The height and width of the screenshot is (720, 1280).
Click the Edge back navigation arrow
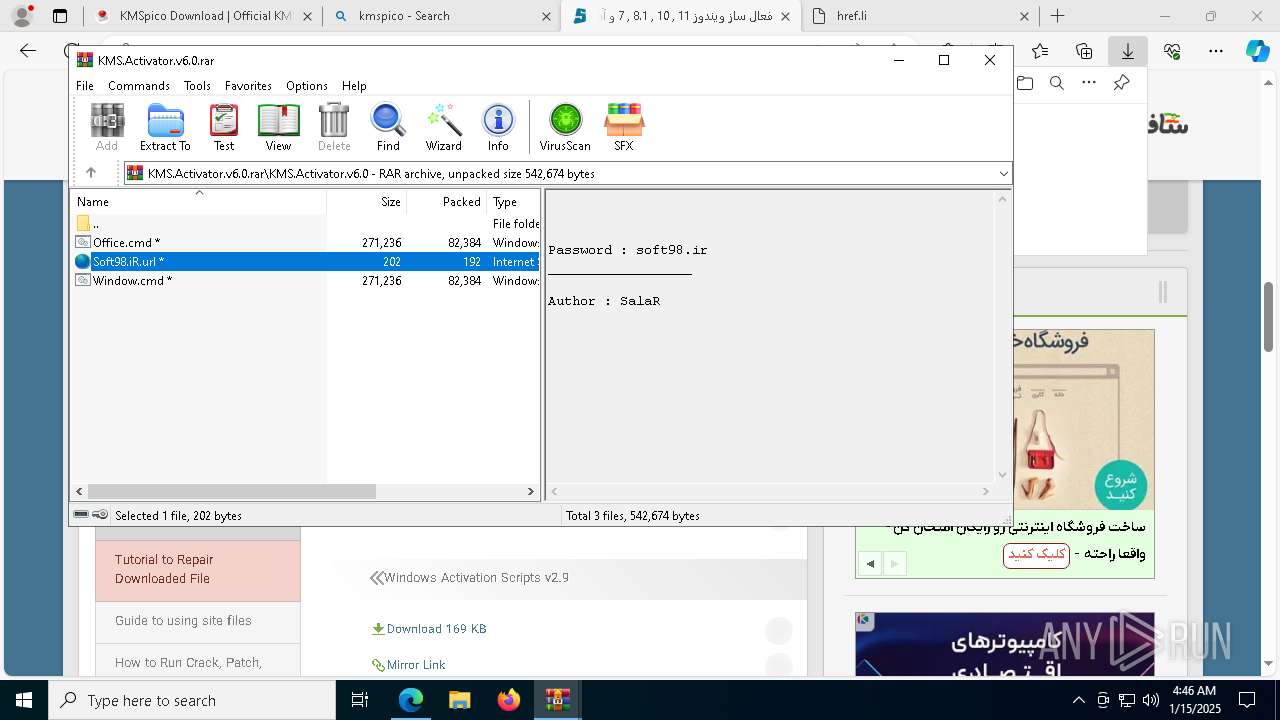pos(28,51)
